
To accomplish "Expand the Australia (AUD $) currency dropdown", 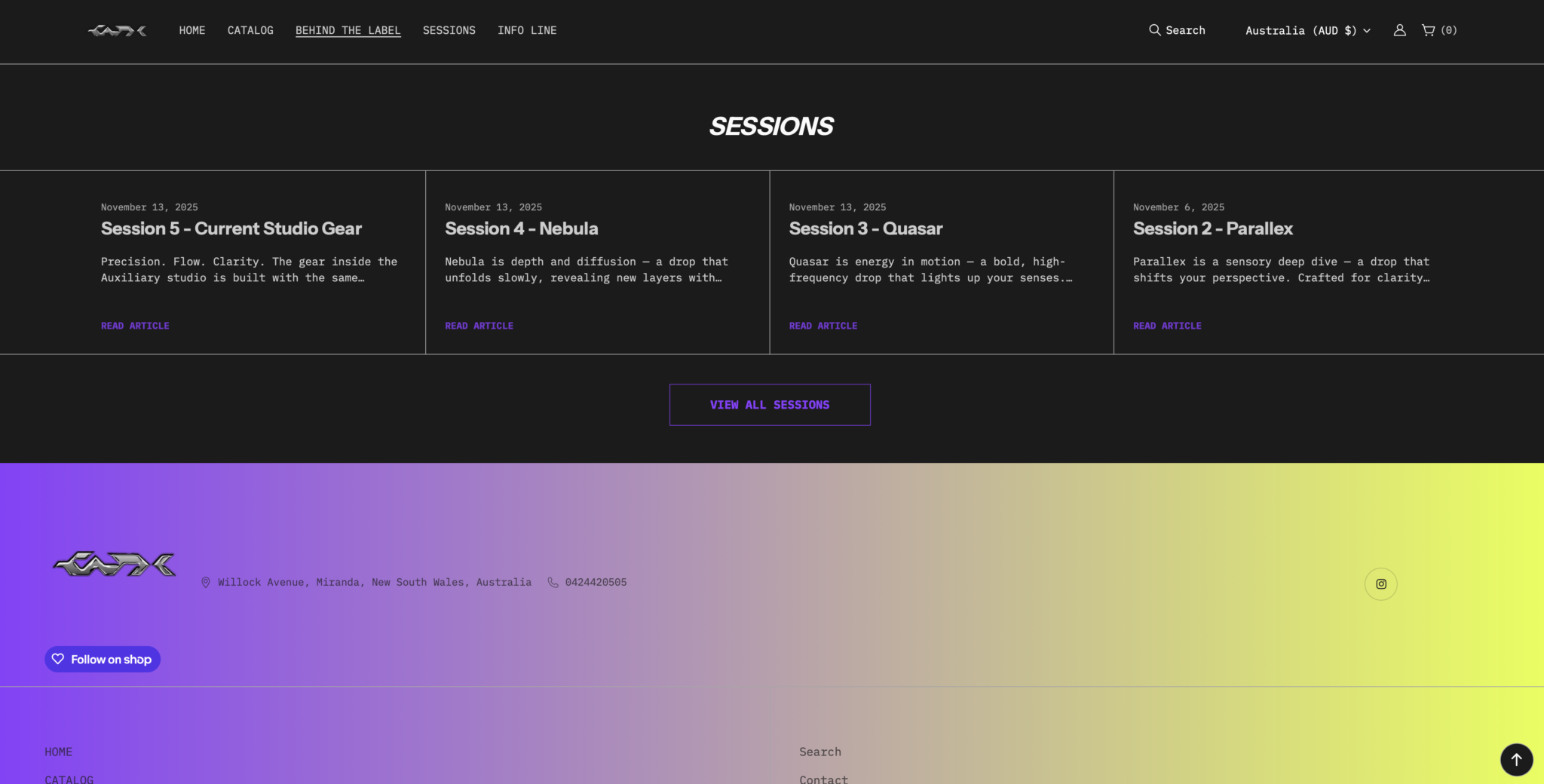I will pyautogui.click(x=1307, y=31).
